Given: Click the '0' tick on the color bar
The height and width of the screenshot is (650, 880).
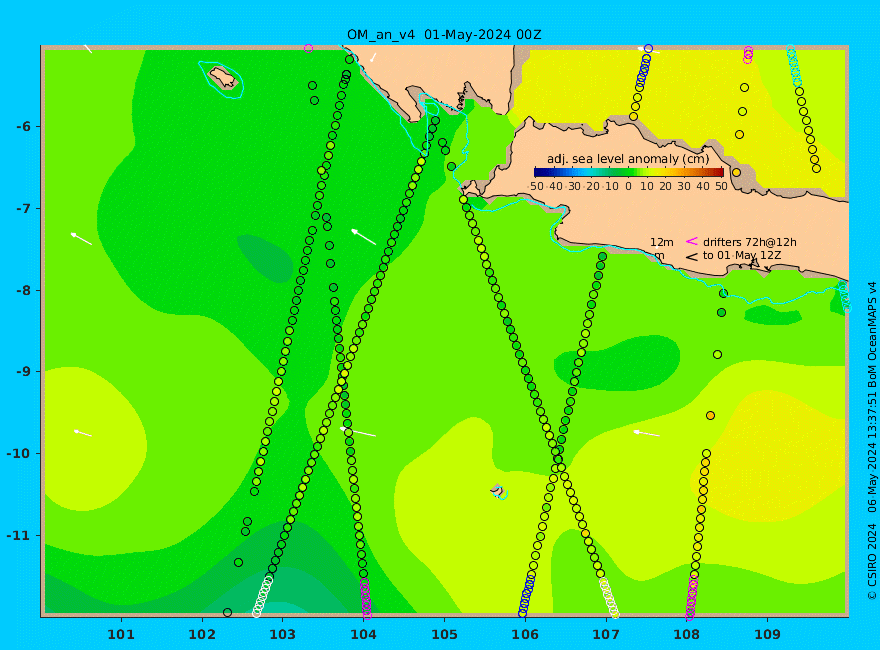Looking at the screenshot, I should tap(629, 186).
